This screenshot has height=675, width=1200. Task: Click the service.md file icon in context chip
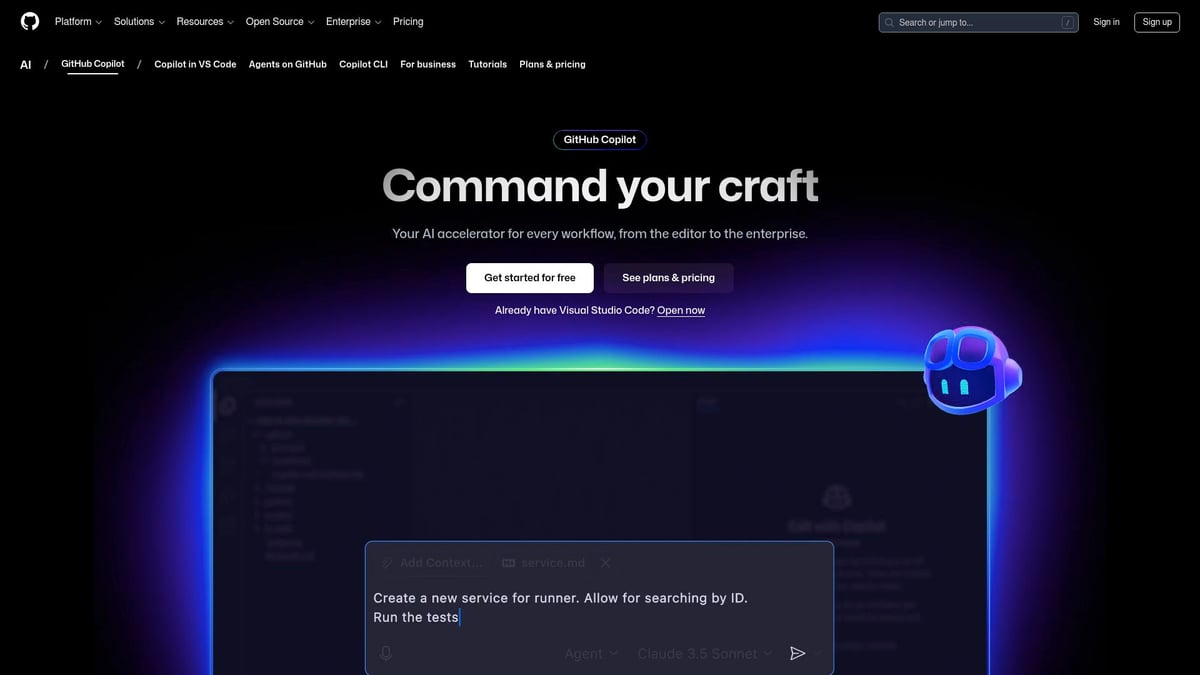(x=508, y=562)
